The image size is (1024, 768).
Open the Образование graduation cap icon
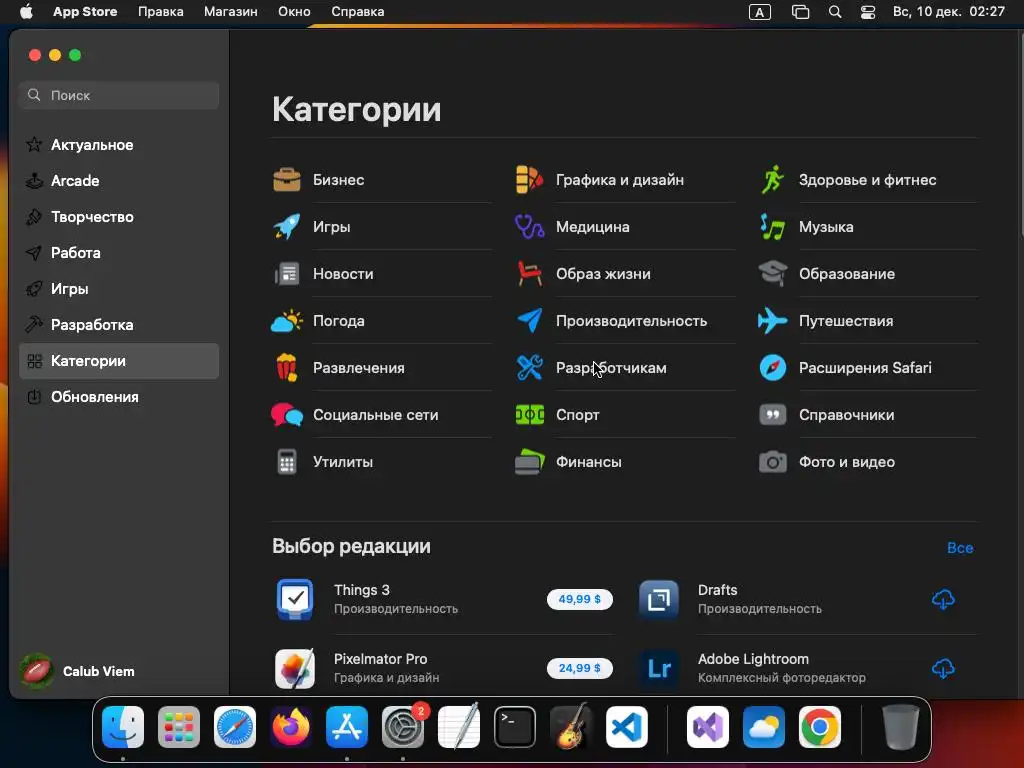point(773,274)
